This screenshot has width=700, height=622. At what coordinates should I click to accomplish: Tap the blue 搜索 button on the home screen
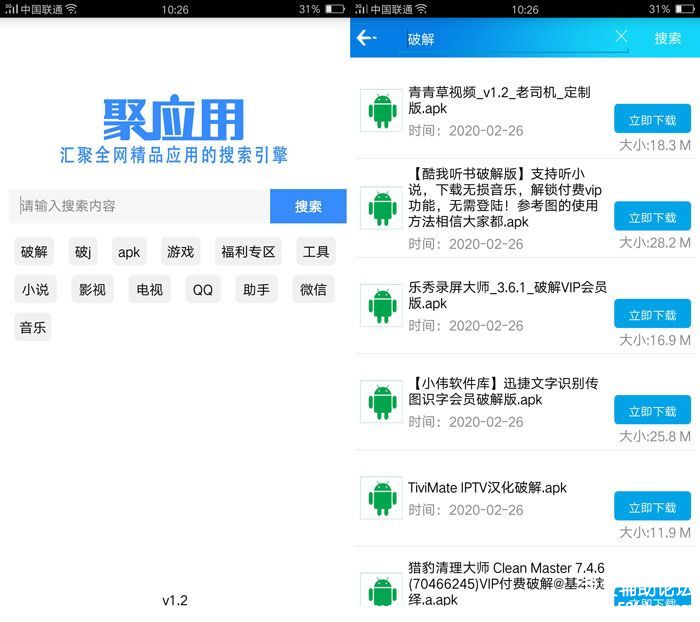pyautogui.click(x=308, y=206)
